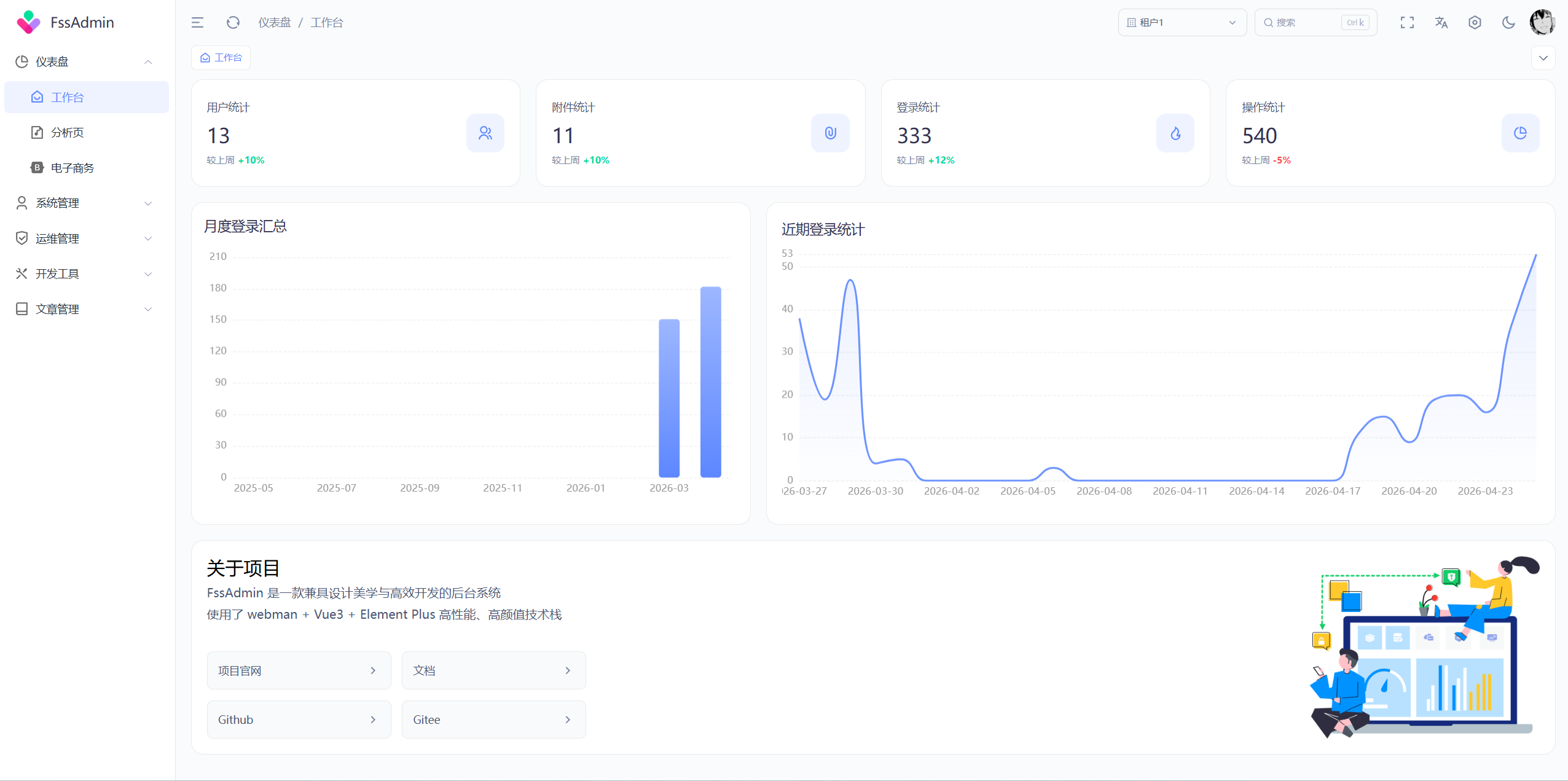Expand the 系统管理 sidebar menu
The image size is (1568, 781).
pyautogui.click(x=85, y=203)
